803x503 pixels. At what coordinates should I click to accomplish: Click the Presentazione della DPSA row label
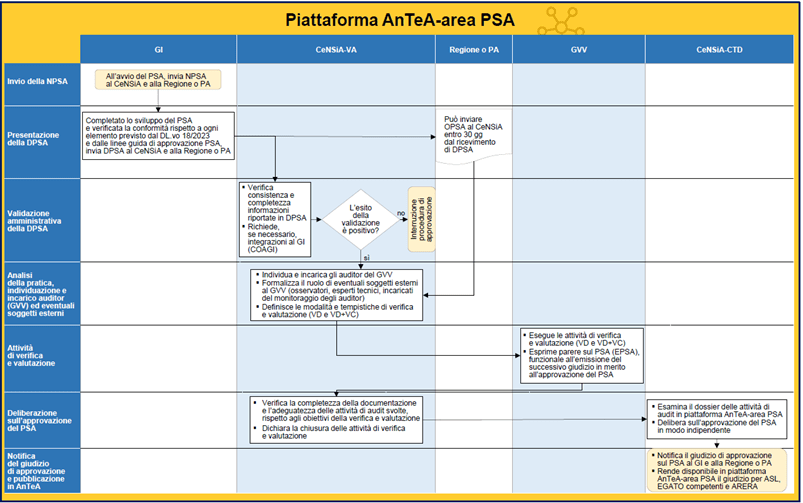pos(42,142)
